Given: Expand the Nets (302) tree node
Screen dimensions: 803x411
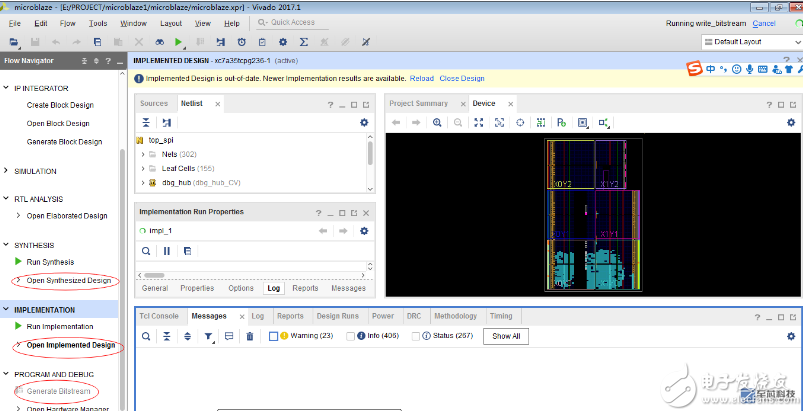Looking at the screenshot, I should click(142, 155).
